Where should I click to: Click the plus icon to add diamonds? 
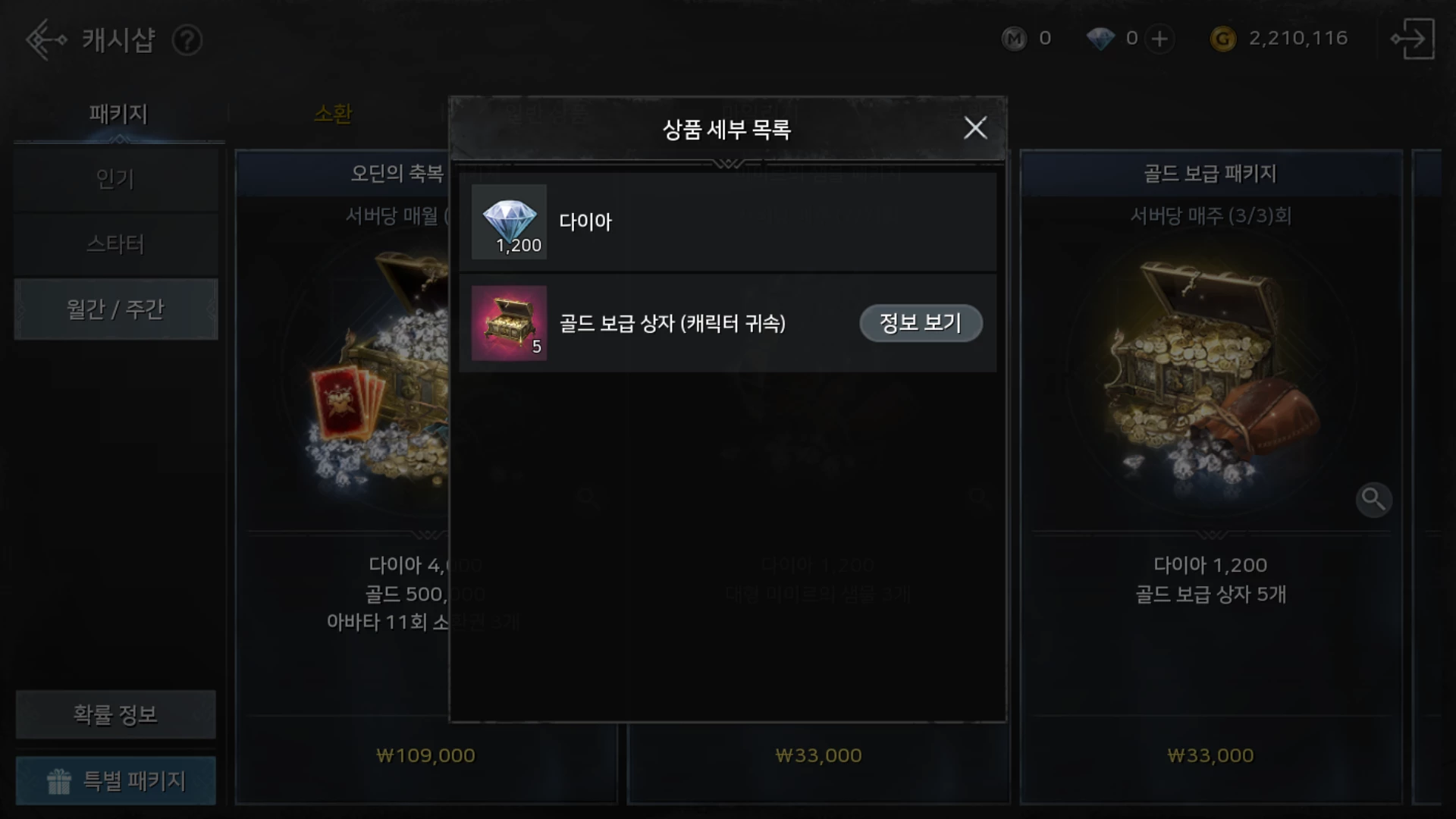coord(1159,39)
